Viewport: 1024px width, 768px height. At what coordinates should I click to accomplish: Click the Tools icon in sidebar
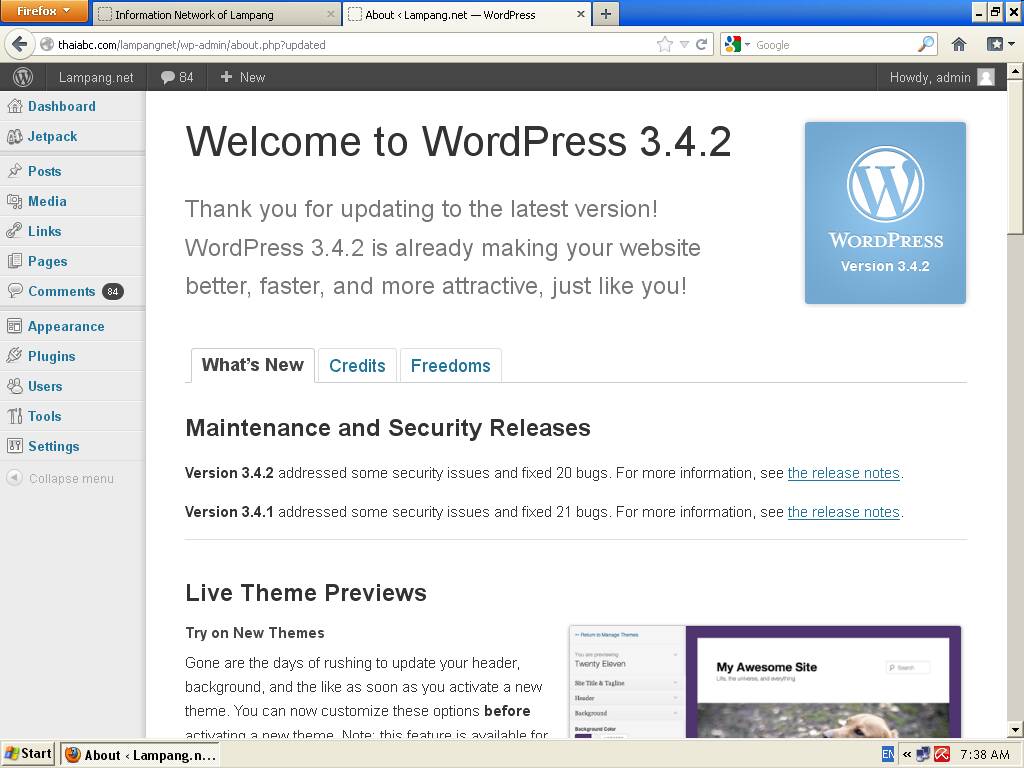coord(14,416)
